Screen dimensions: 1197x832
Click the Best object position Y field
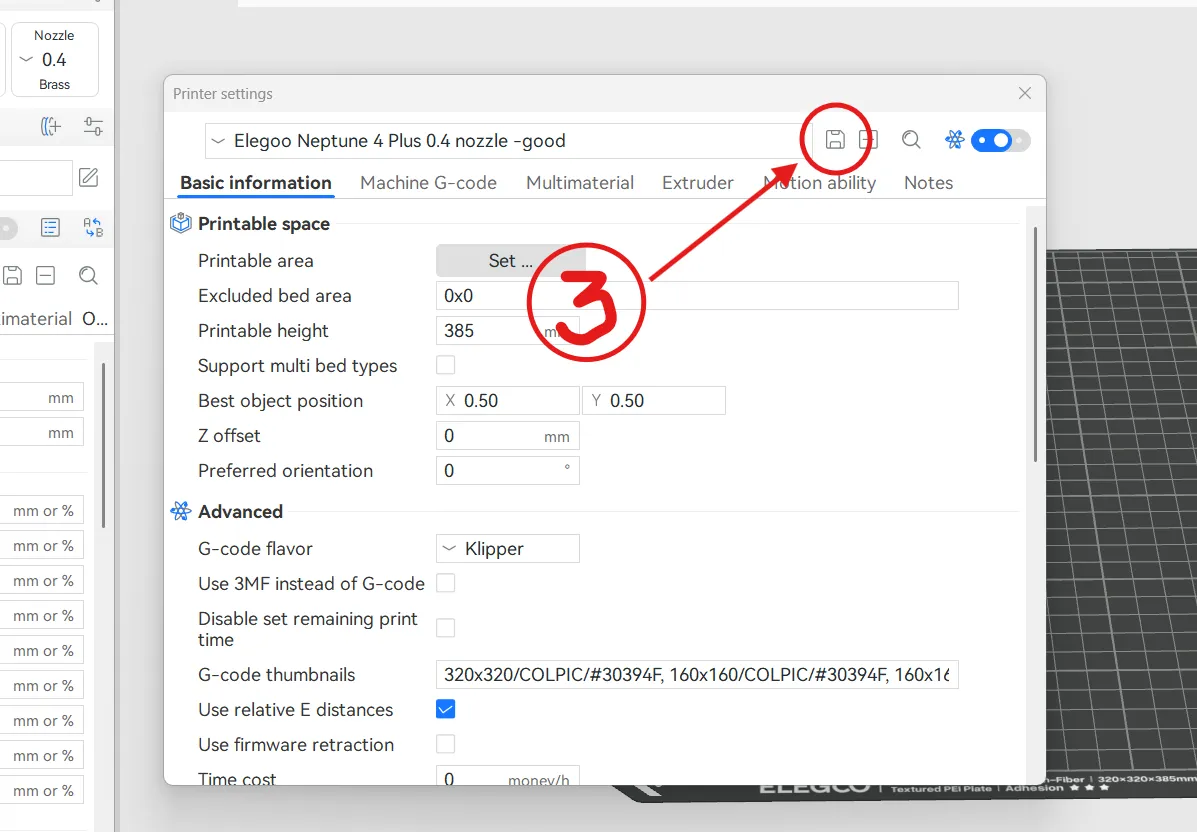click(653, 401)
